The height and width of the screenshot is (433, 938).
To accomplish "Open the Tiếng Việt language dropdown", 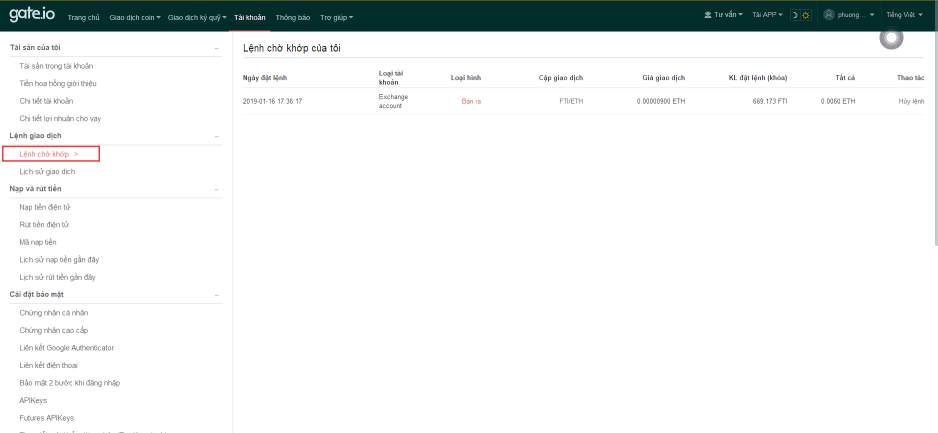I will pyautogui.click(x=904, y=15).
